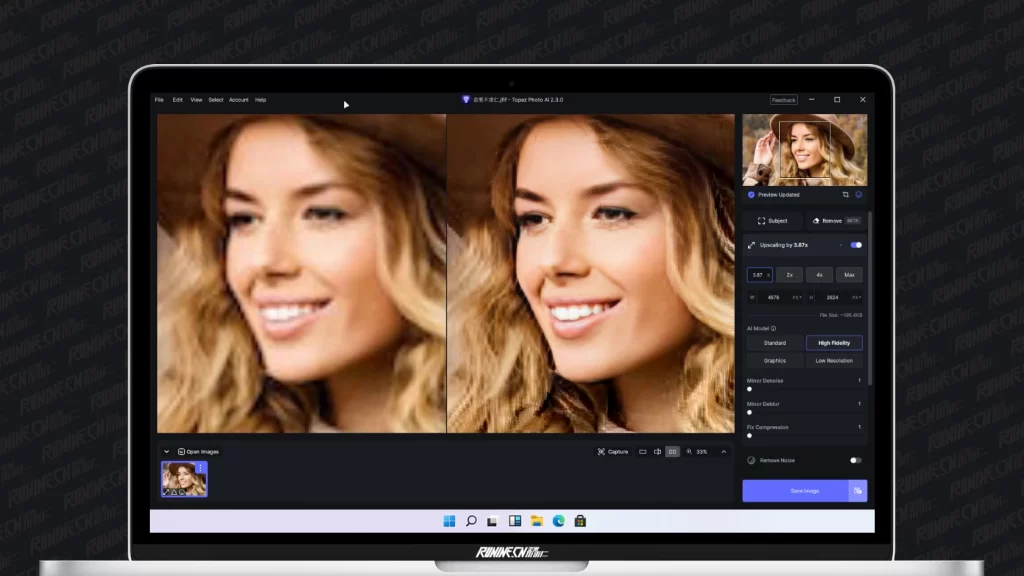Open the width unit PX dropdown
The image size is (1024, 576).
798,297
